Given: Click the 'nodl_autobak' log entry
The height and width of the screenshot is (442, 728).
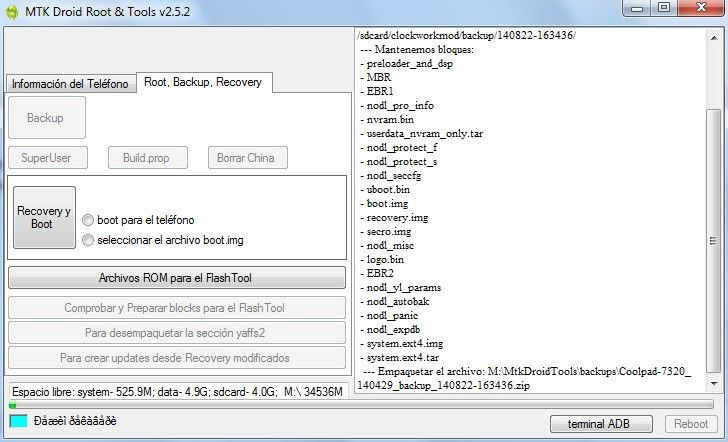Looking at the screenshot, I should [x=395, y=301].
